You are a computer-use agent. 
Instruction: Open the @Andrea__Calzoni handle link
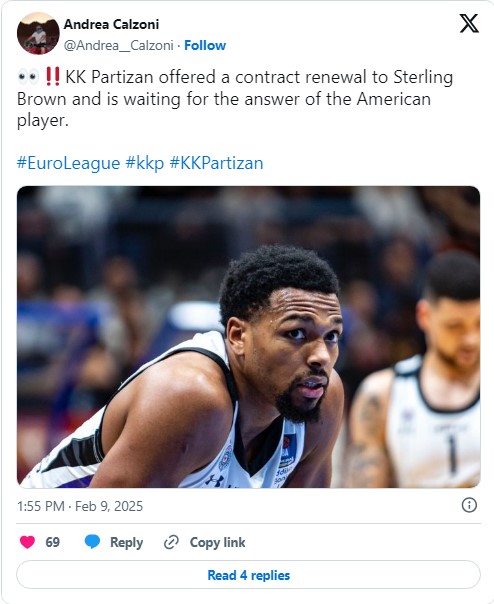tap(119, 45)
